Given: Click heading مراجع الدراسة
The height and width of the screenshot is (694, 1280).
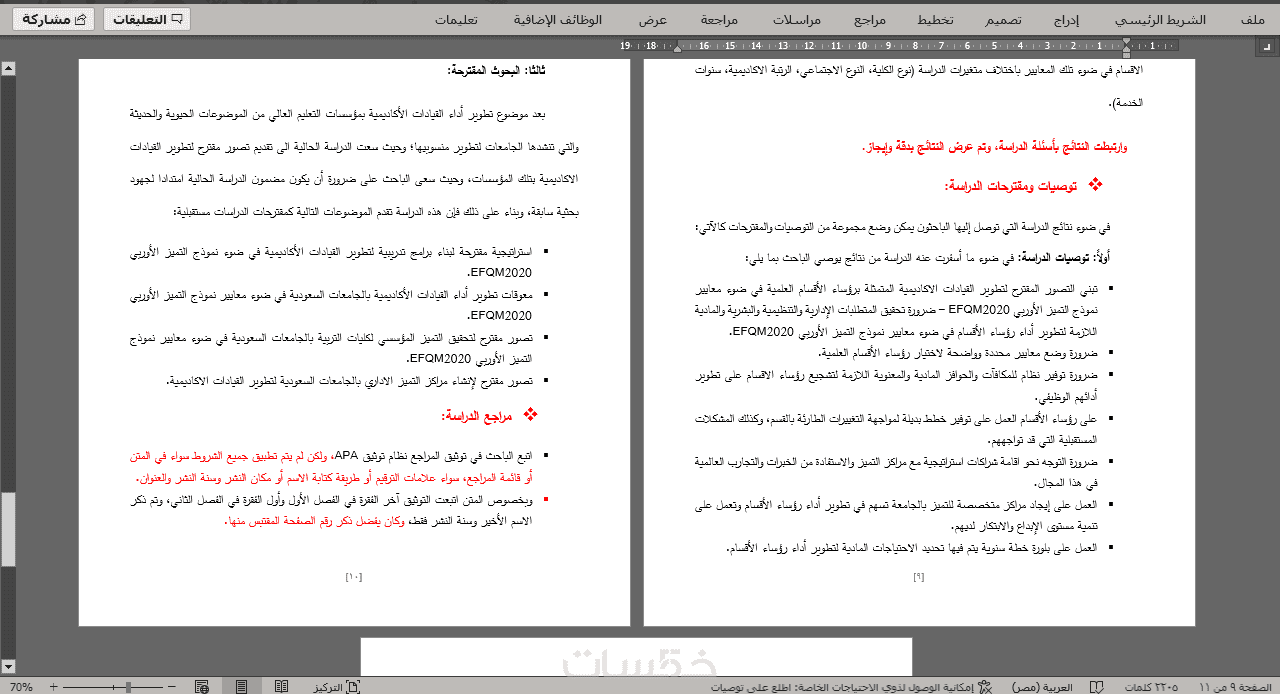Looking at the screenshot, I should pos(476,415).
